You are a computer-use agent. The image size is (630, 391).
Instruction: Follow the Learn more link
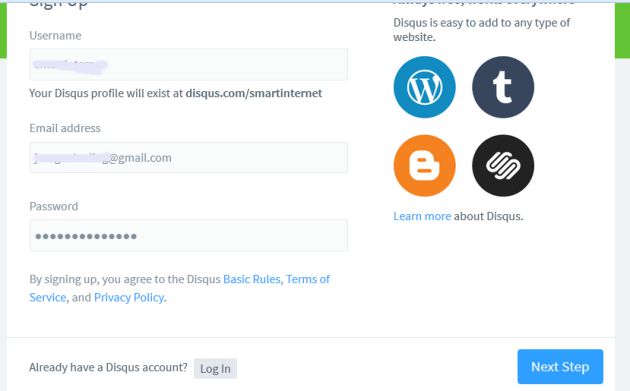click(x=422, y=216)
